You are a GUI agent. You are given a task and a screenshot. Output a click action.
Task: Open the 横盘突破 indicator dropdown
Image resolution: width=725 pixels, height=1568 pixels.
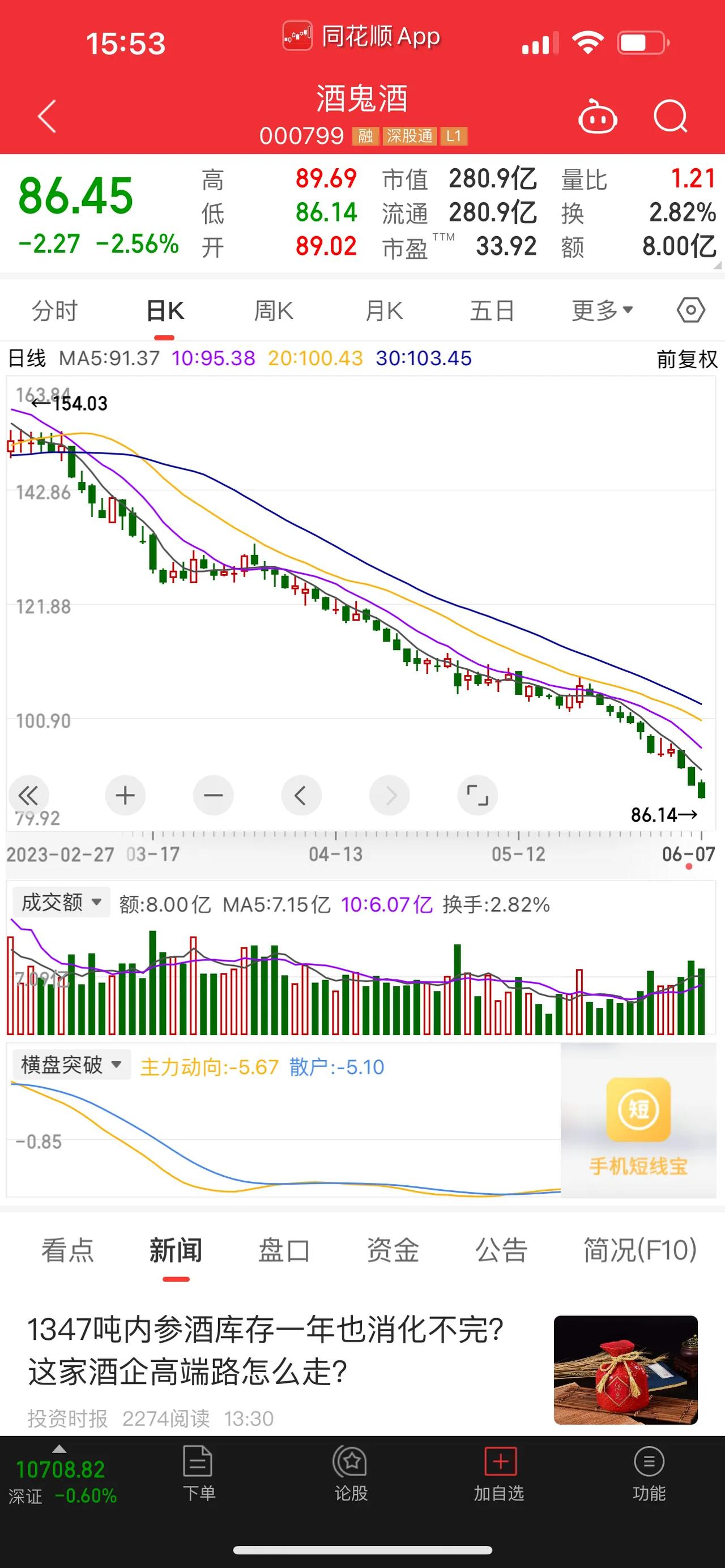click(72, 1065)
